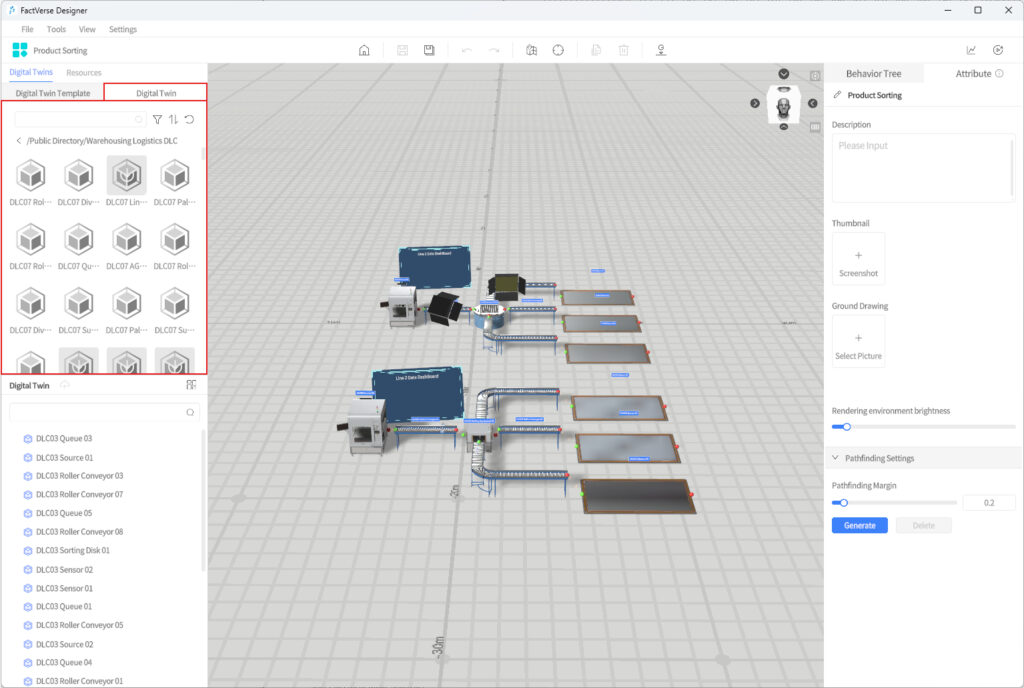
Task: Apply the funnel filter to assets
Action: [x=157, y=119]
